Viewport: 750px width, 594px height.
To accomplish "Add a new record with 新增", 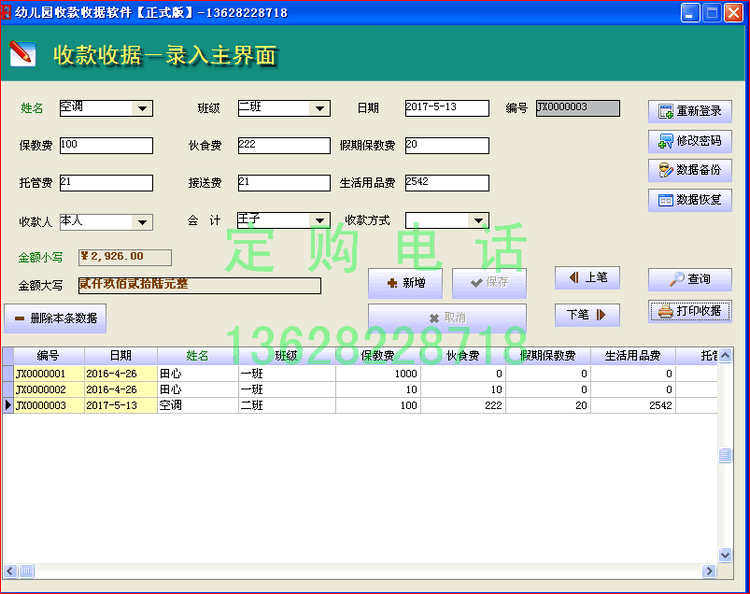I will (405, 283).
